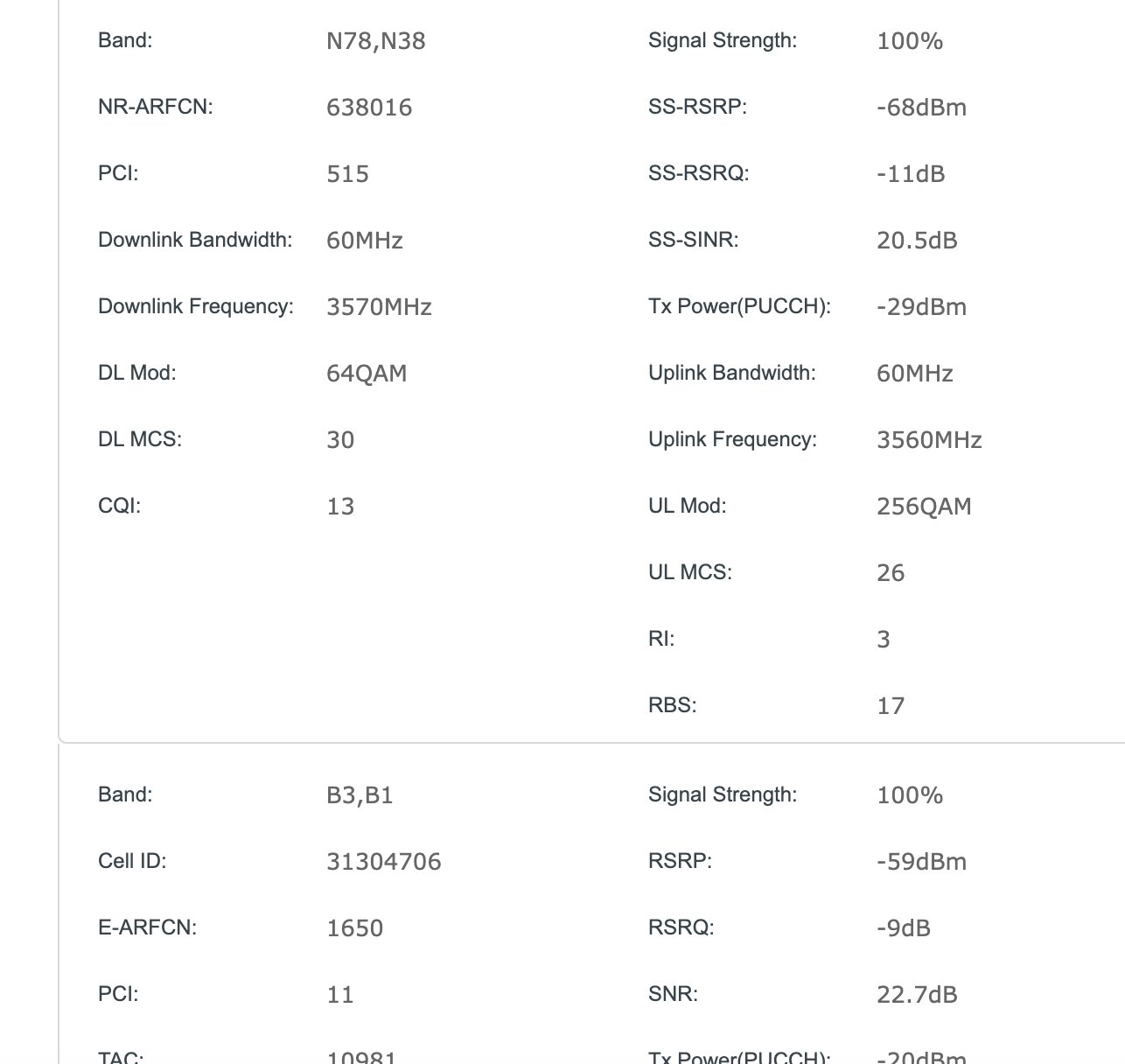Select the RBS value 17
Screen dimensions: 1125x1064
(891, 706)
